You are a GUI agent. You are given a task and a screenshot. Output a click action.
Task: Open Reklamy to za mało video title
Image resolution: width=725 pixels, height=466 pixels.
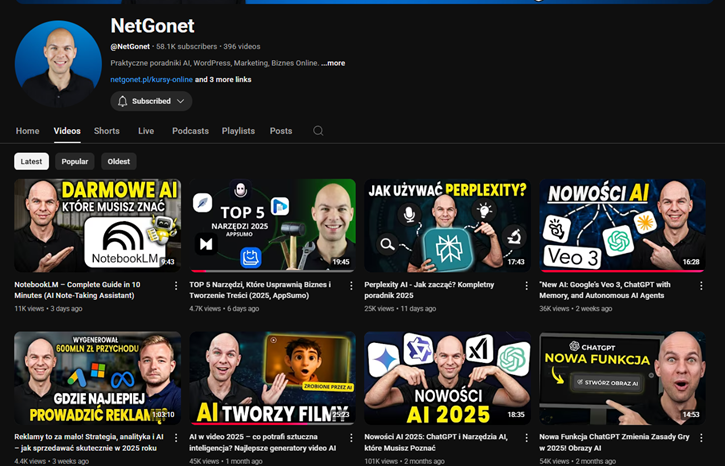click(x=89, y=442)
